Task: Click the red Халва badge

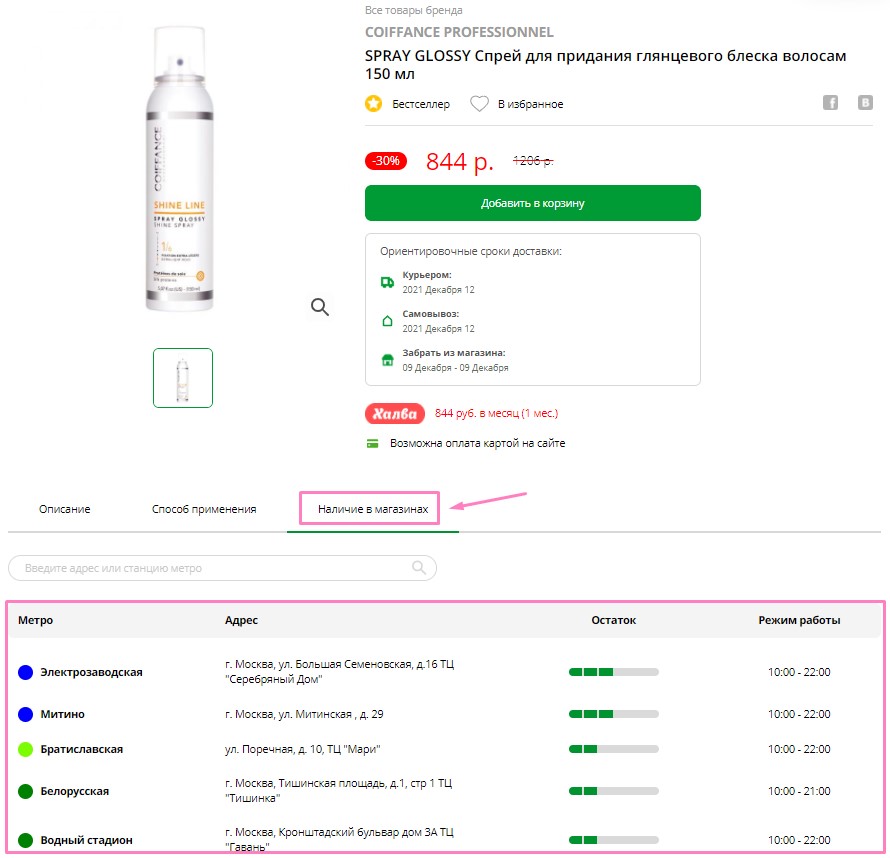Action: point(395,413)
